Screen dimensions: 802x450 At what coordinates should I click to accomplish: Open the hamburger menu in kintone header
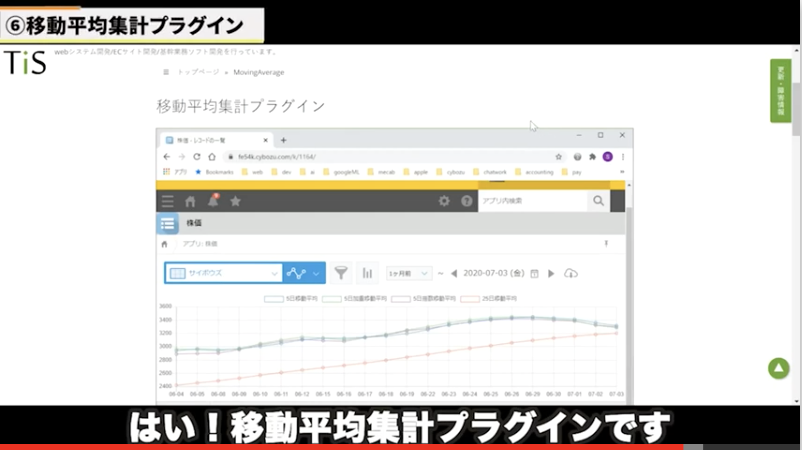(x=167, y=201)
